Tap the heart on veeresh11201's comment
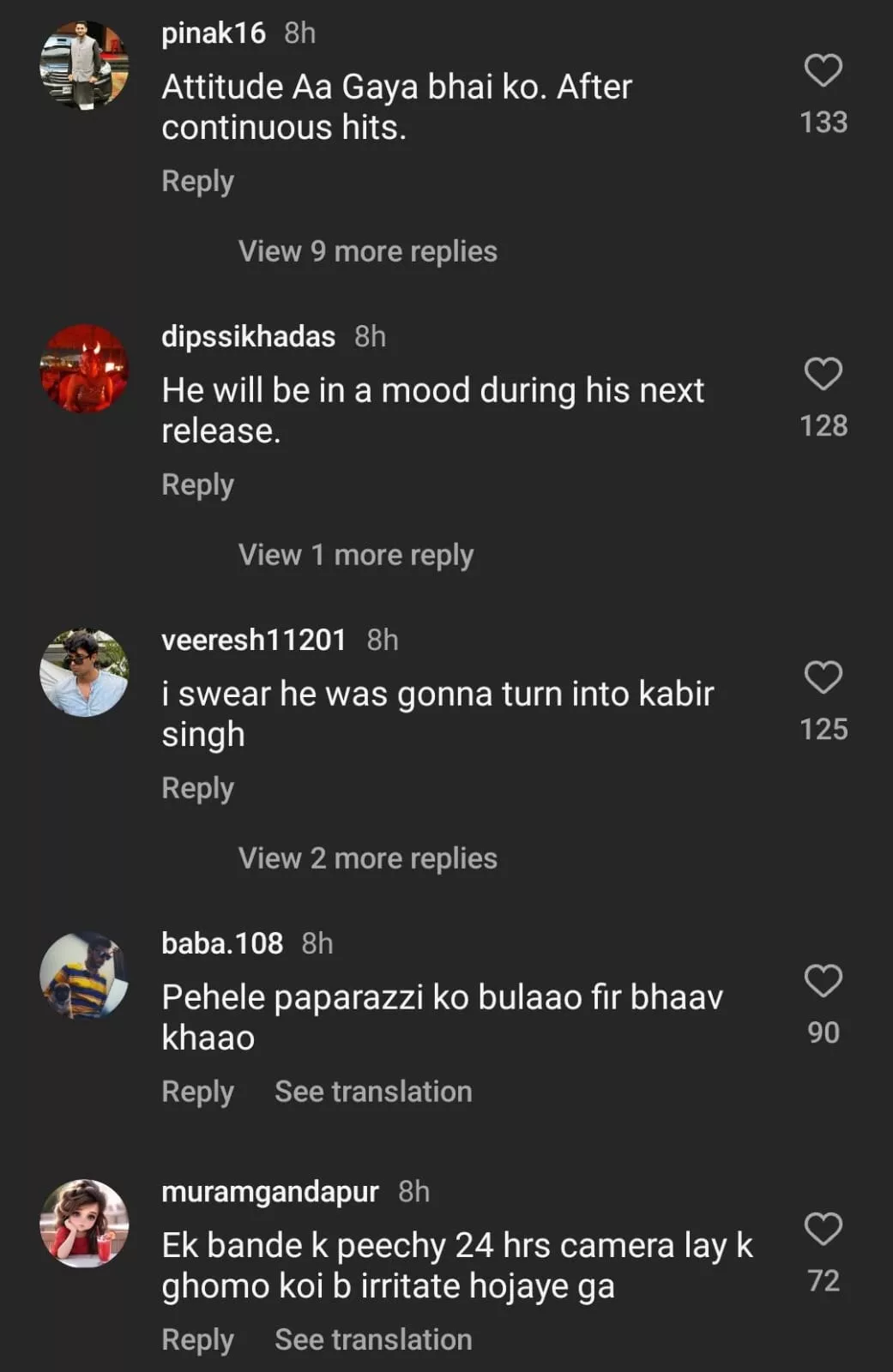Screen dimensions: 893x1372 tap(823, 677)
